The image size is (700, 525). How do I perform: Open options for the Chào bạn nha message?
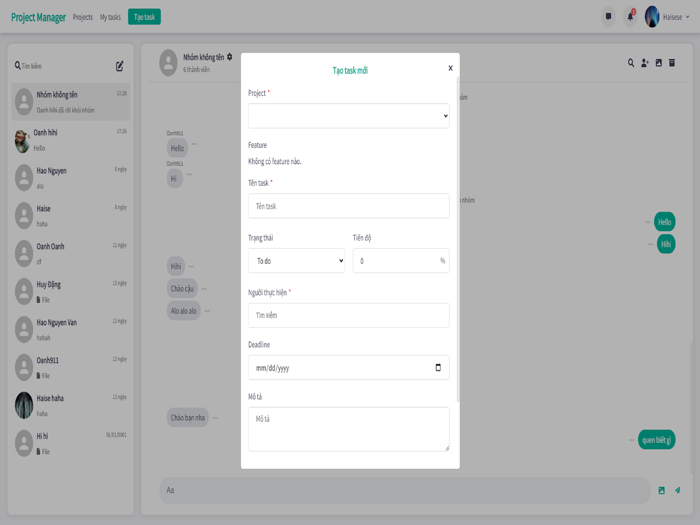click(x=215, y=418)
